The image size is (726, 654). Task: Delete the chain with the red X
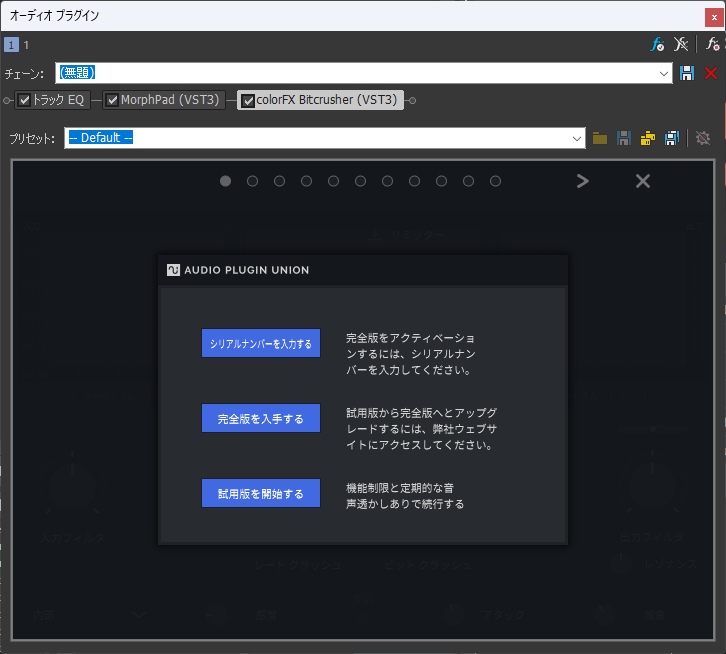click(711, 73)
